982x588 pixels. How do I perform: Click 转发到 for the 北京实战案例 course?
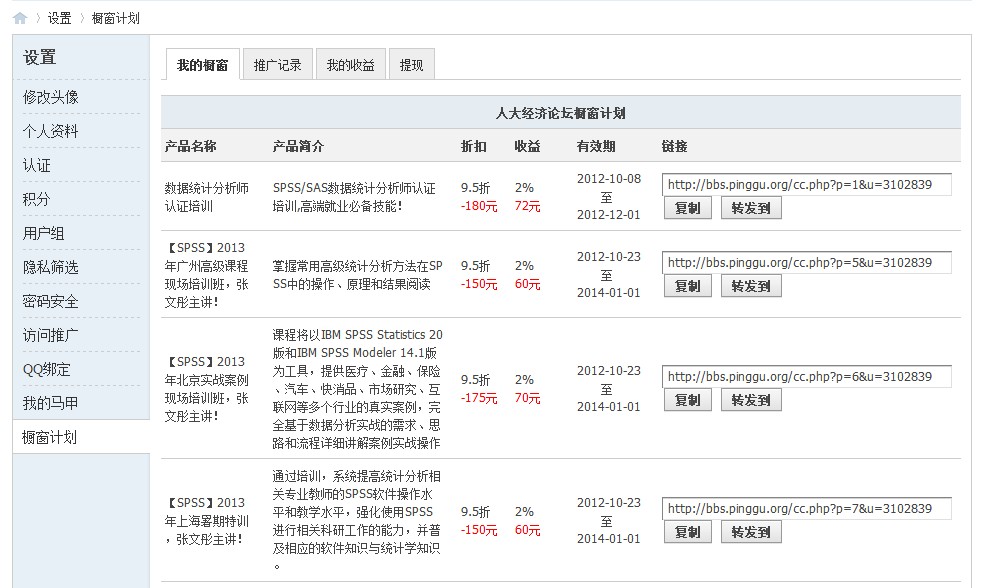pyautogui.click(x=750, y=400)
